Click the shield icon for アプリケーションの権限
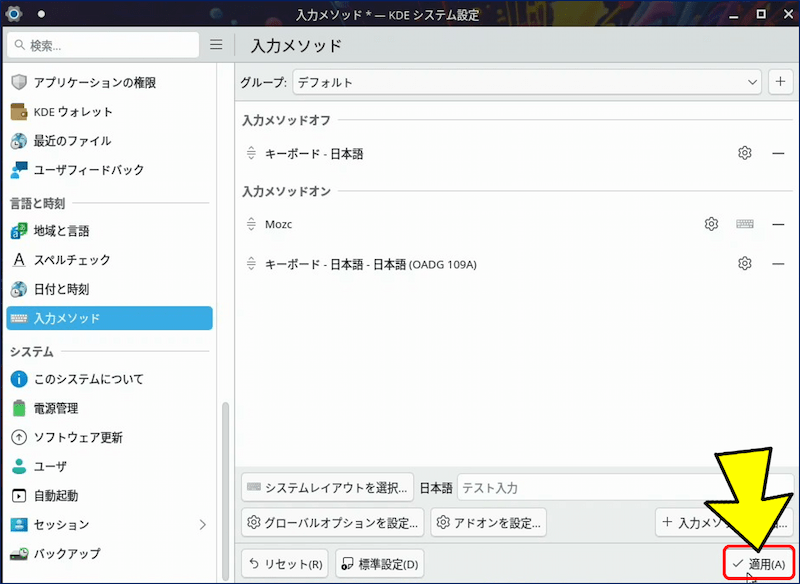800x584 pixels. coord(19,82)
